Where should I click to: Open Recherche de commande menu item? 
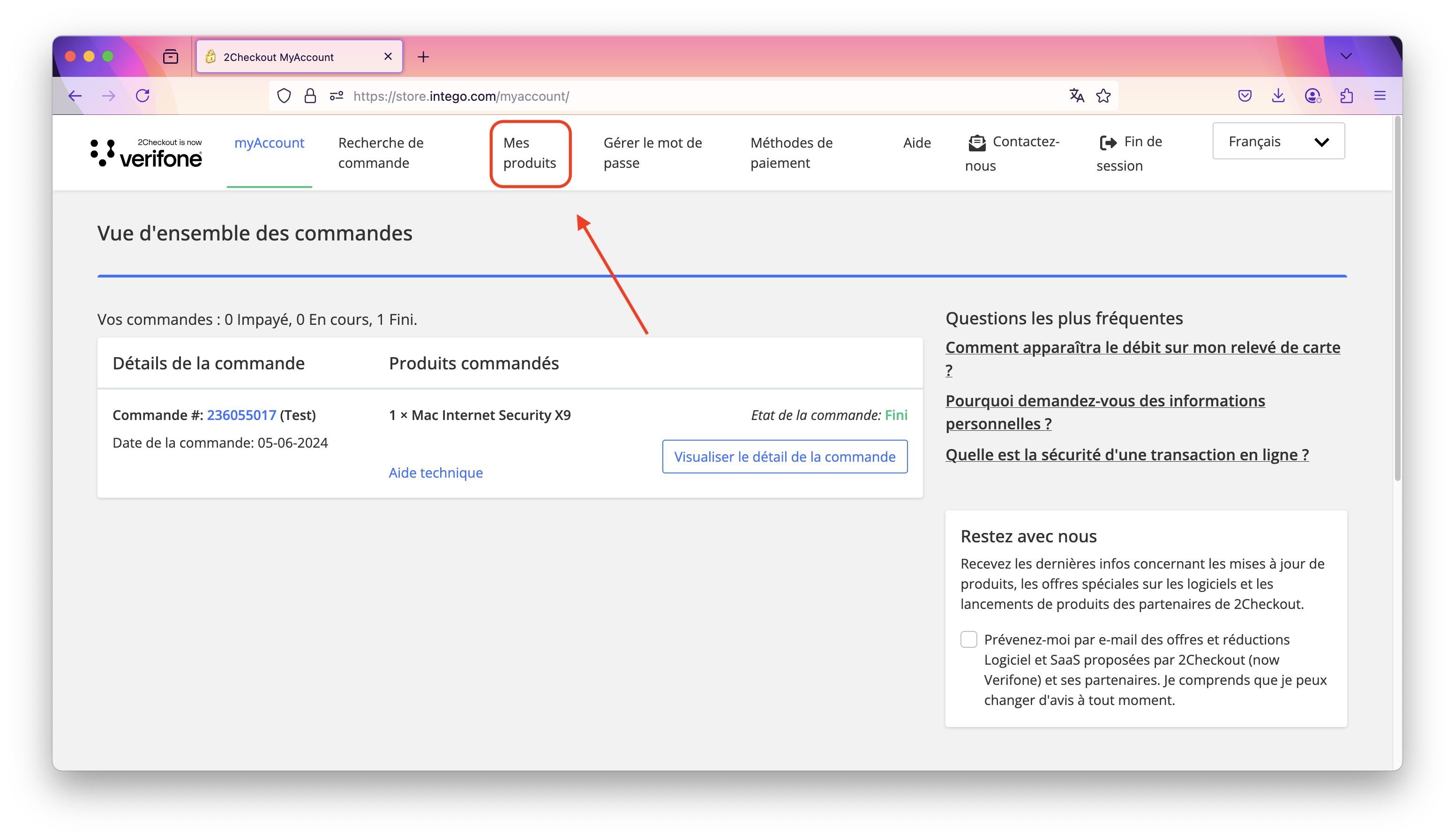[381, 153]
